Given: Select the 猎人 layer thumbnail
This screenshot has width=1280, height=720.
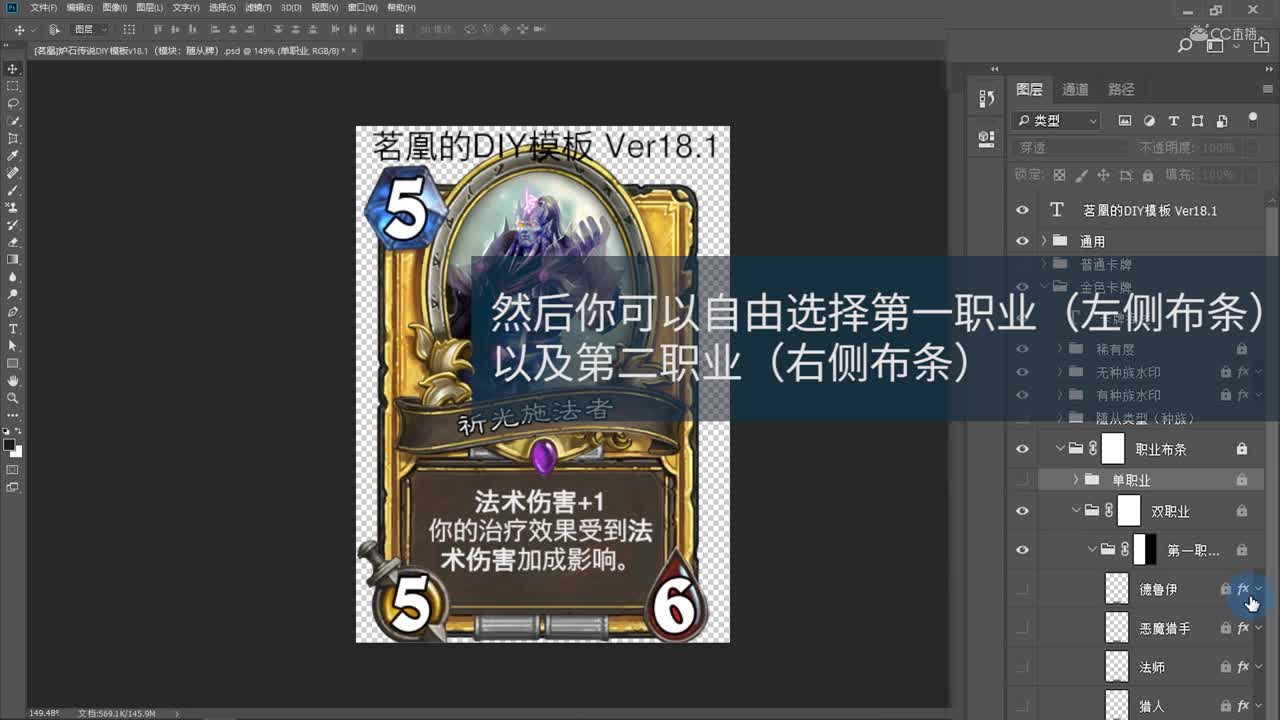Looking at the screenshot, I should 1116,705.
